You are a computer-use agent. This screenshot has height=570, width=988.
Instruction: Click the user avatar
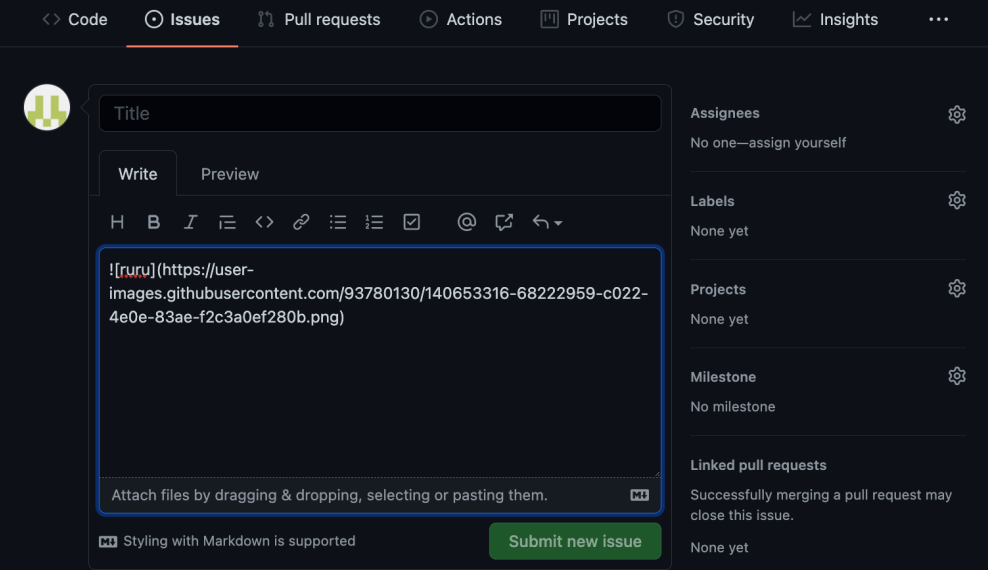(47, 108)
